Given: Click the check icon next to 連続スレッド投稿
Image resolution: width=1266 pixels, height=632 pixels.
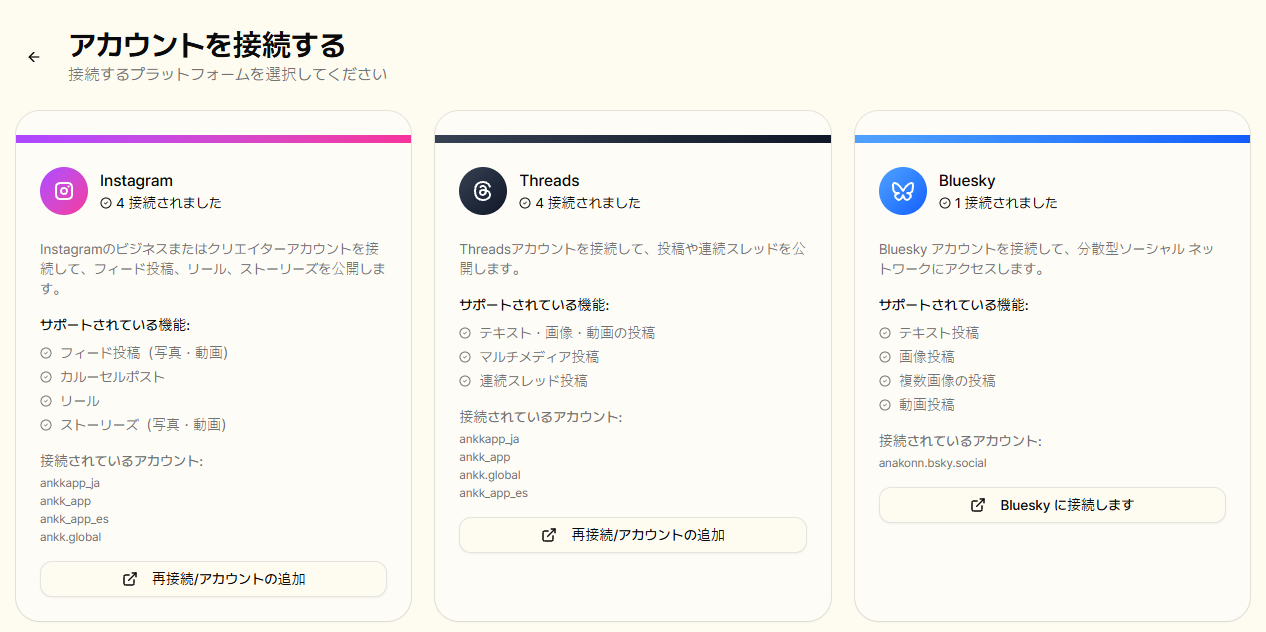Looking at the screenshot, I should click(x=465, y=381).
